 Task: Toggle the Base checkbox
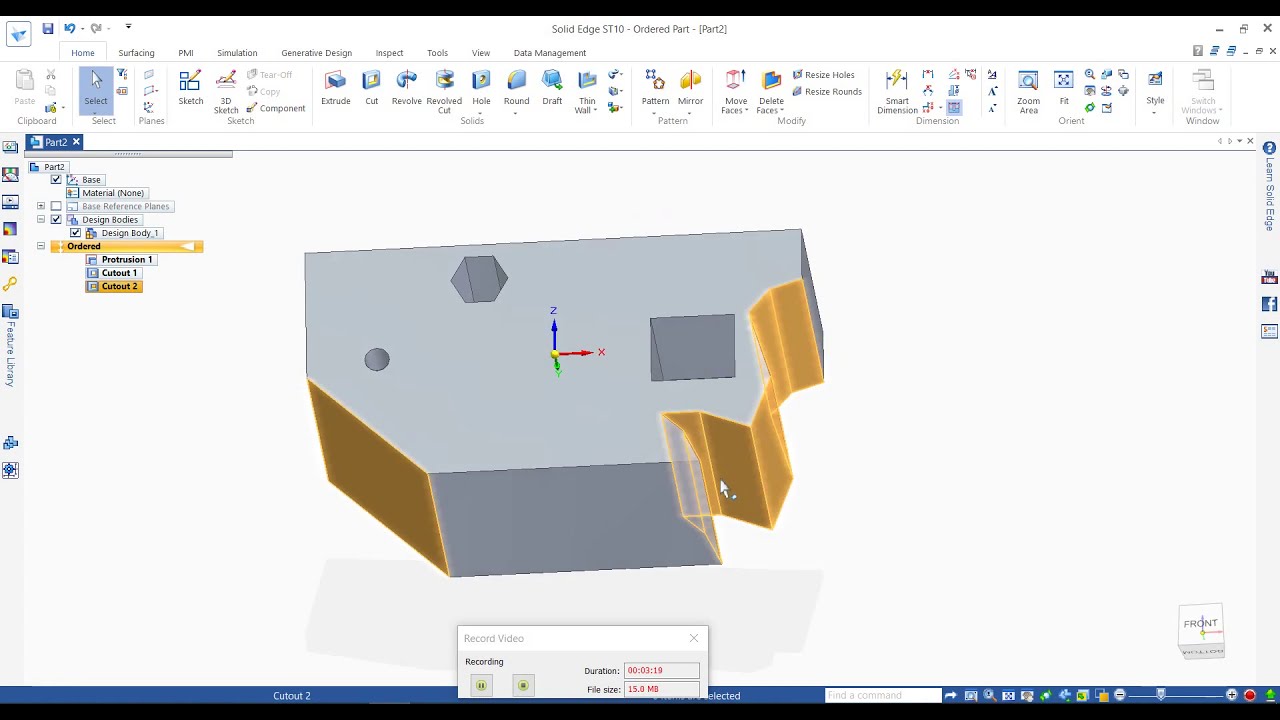click(x=56, y=180)
